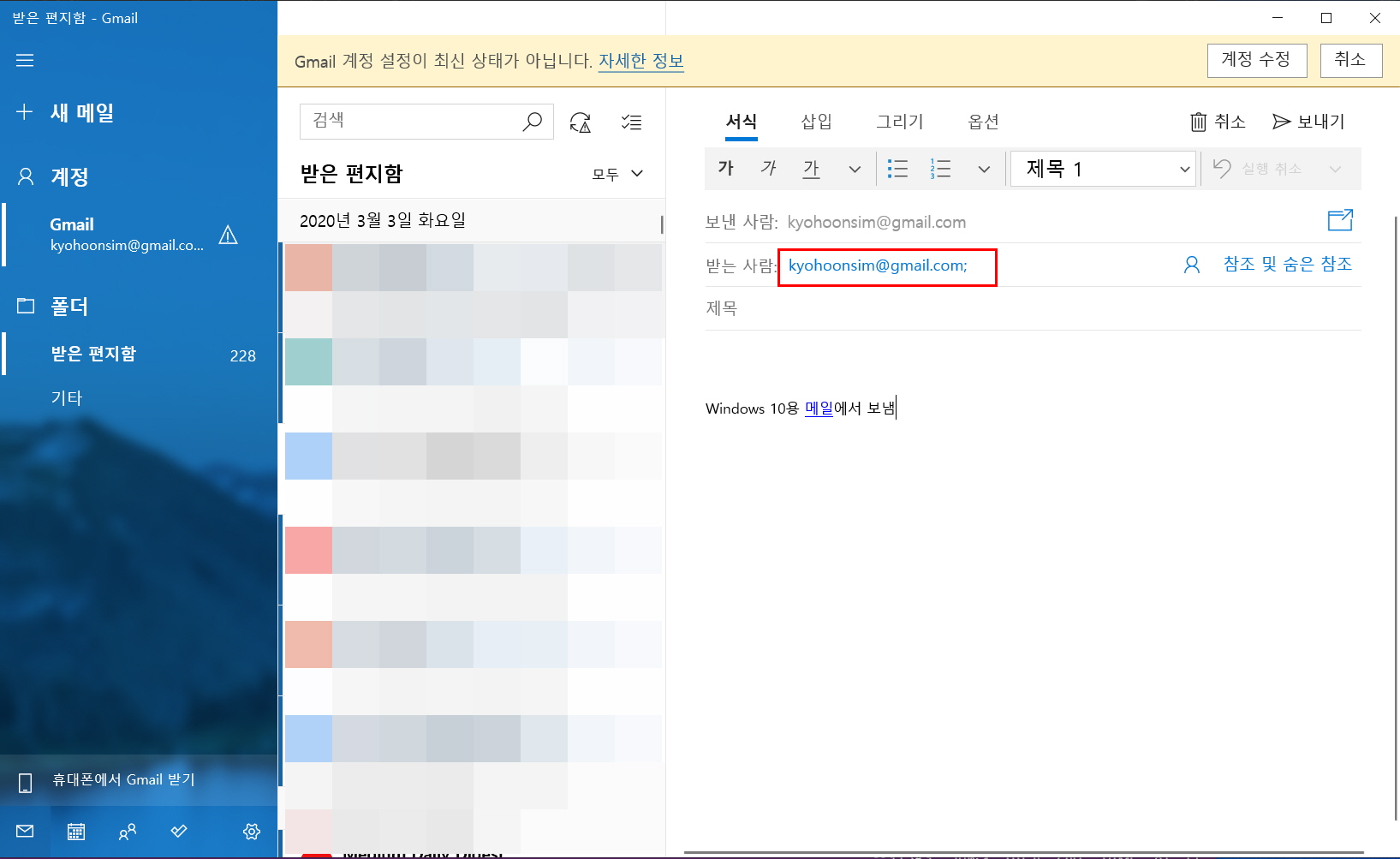Send the message with 보내기
The image size is (1400, 859).
click(x=1308, y=122)
